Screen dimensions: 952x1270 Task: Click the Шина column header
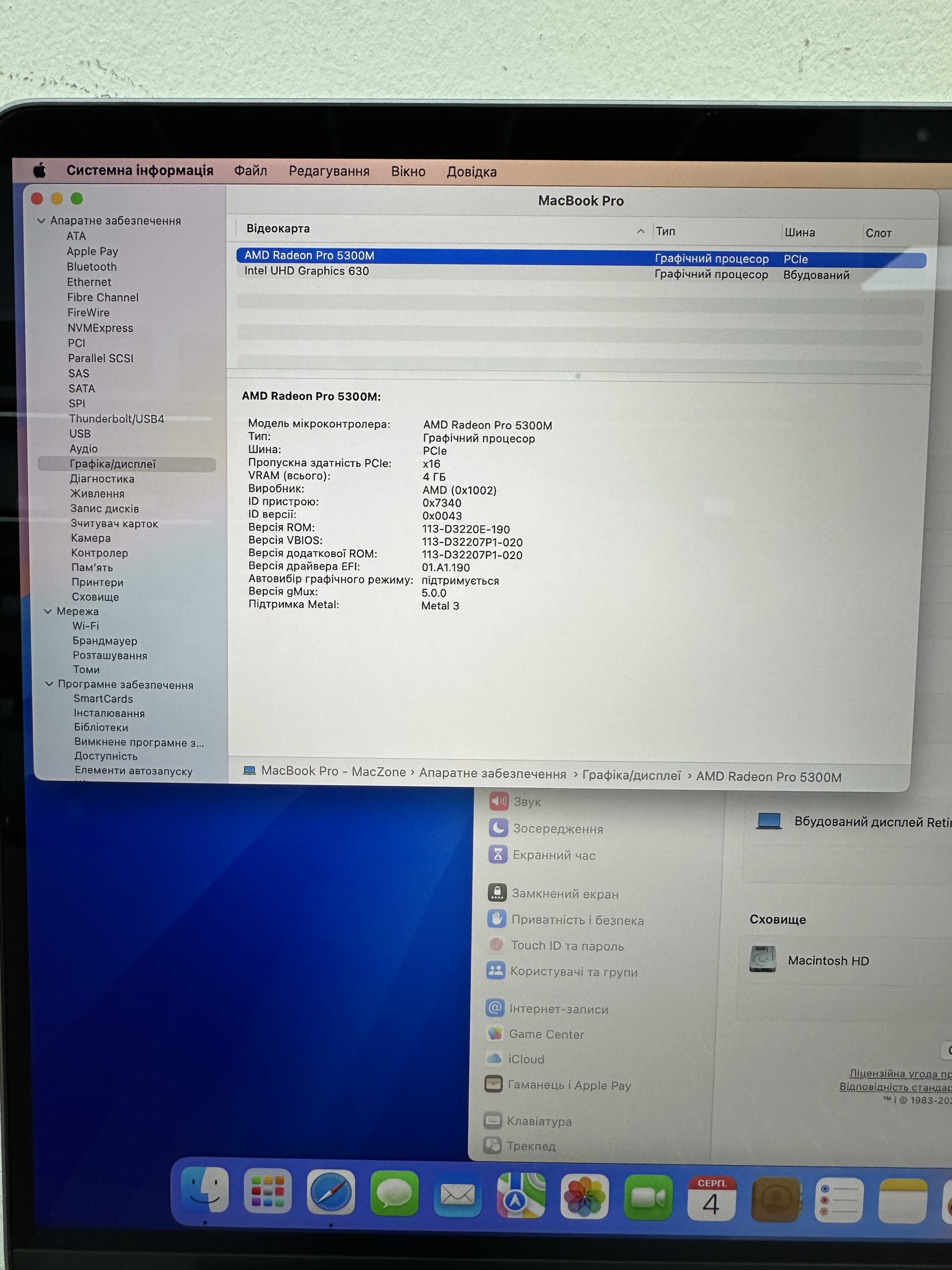[799, 233]
